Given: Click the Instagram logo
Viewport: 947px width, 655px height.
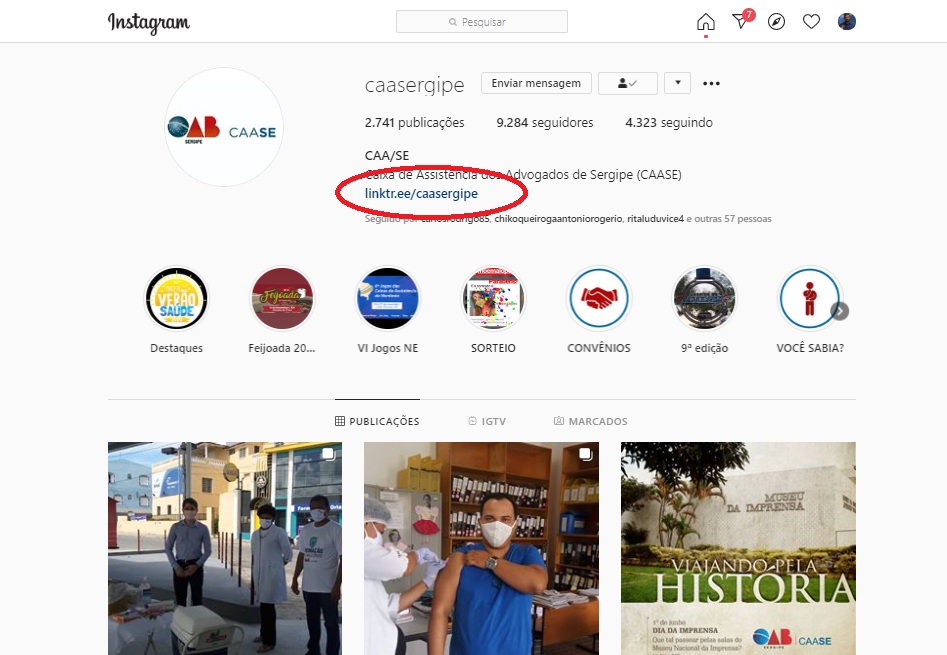Looking at the screenshot, I should 149,23.
